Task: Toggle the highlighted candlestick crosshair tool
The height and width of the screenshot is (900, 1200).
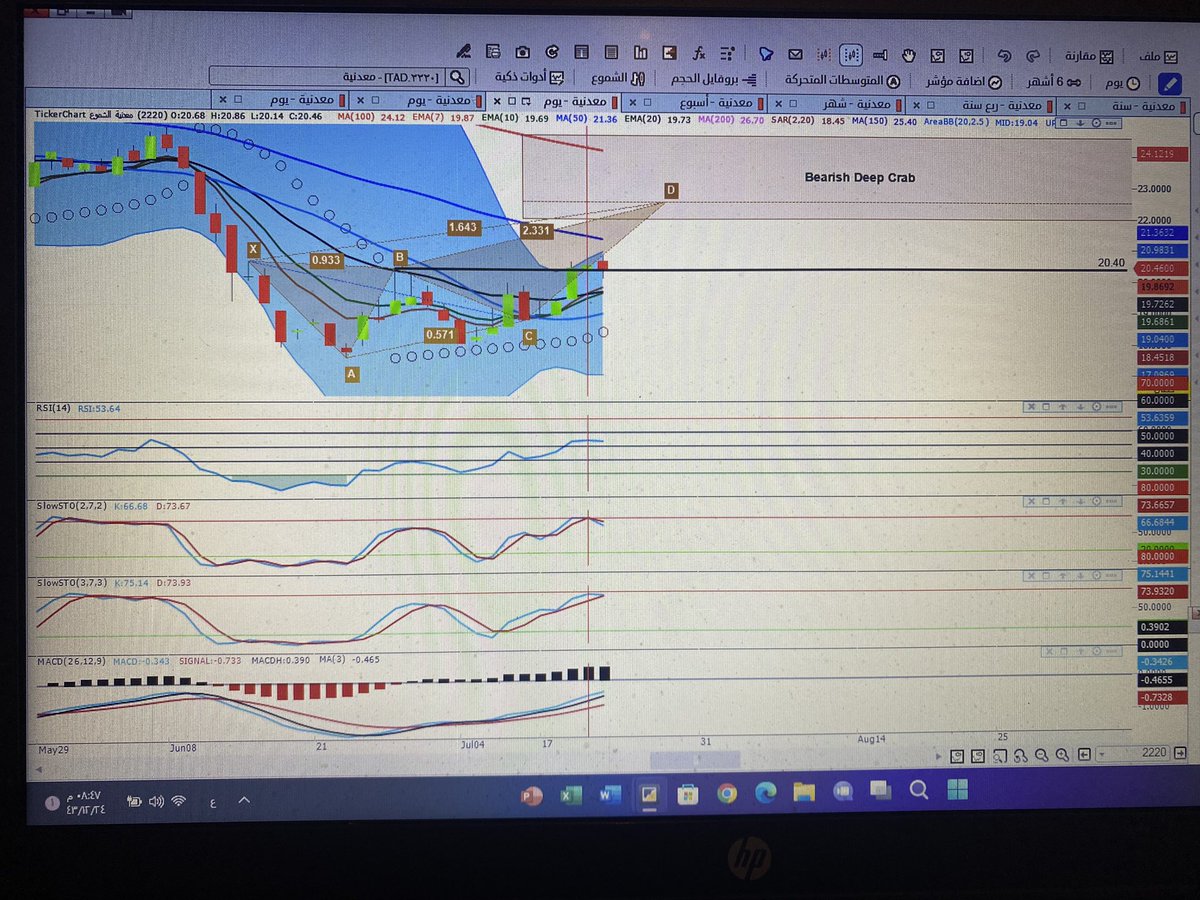Action: coord(851,54)
